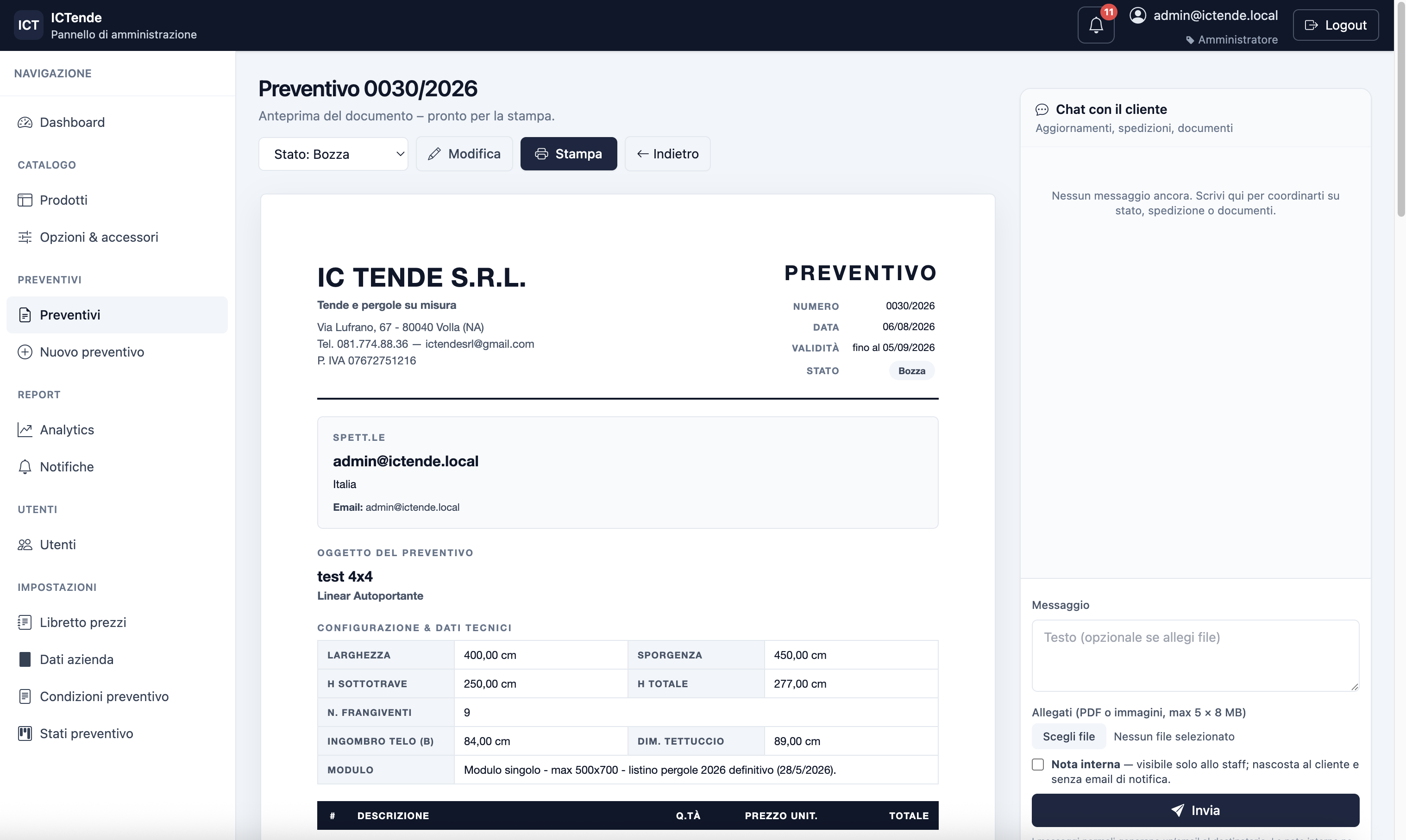Enable the Nota interna checkbox

pyautogui.click(x=1037, y=765)
